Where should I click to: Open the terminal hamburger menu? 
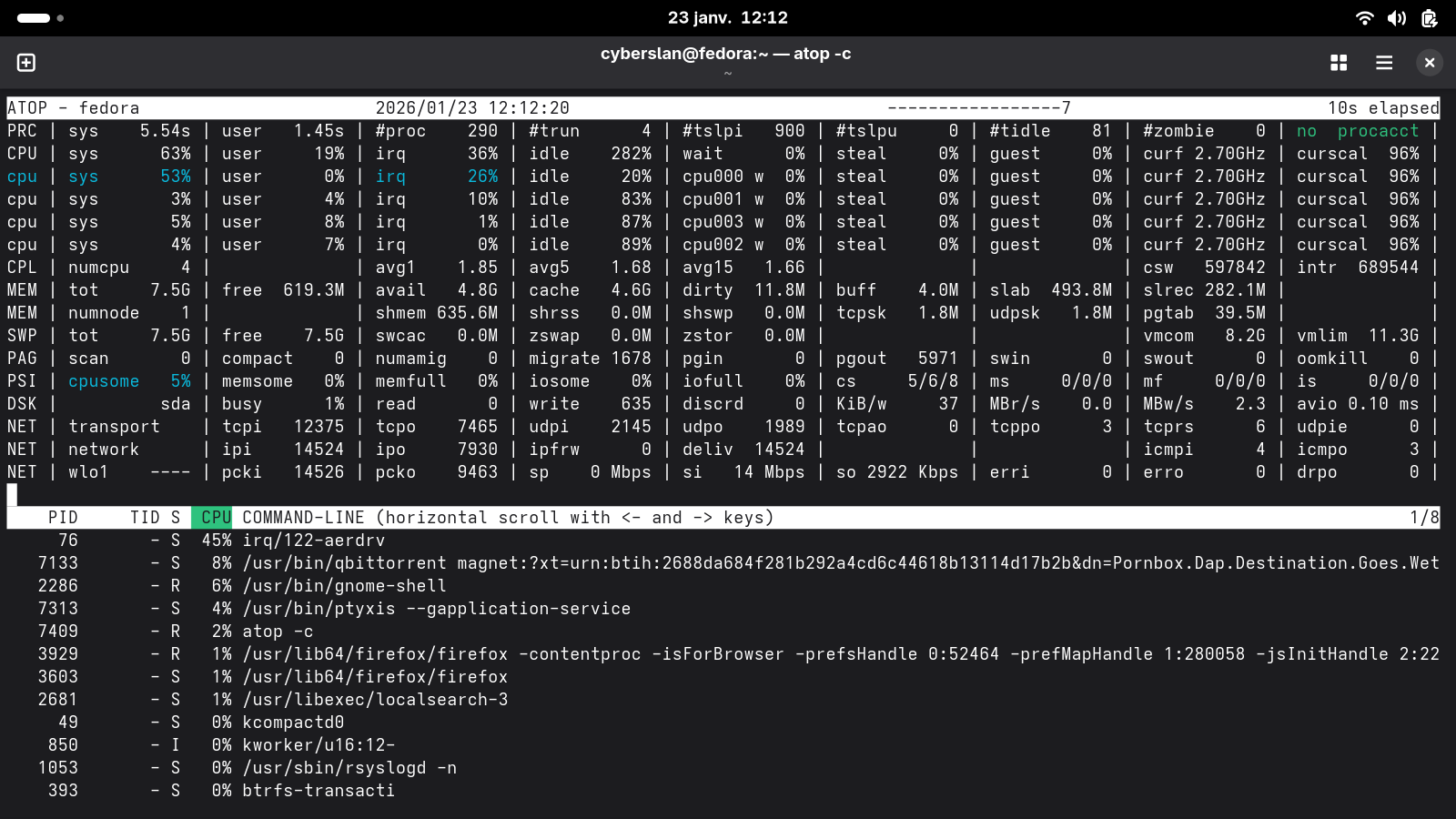click(x=1384, y=63)
